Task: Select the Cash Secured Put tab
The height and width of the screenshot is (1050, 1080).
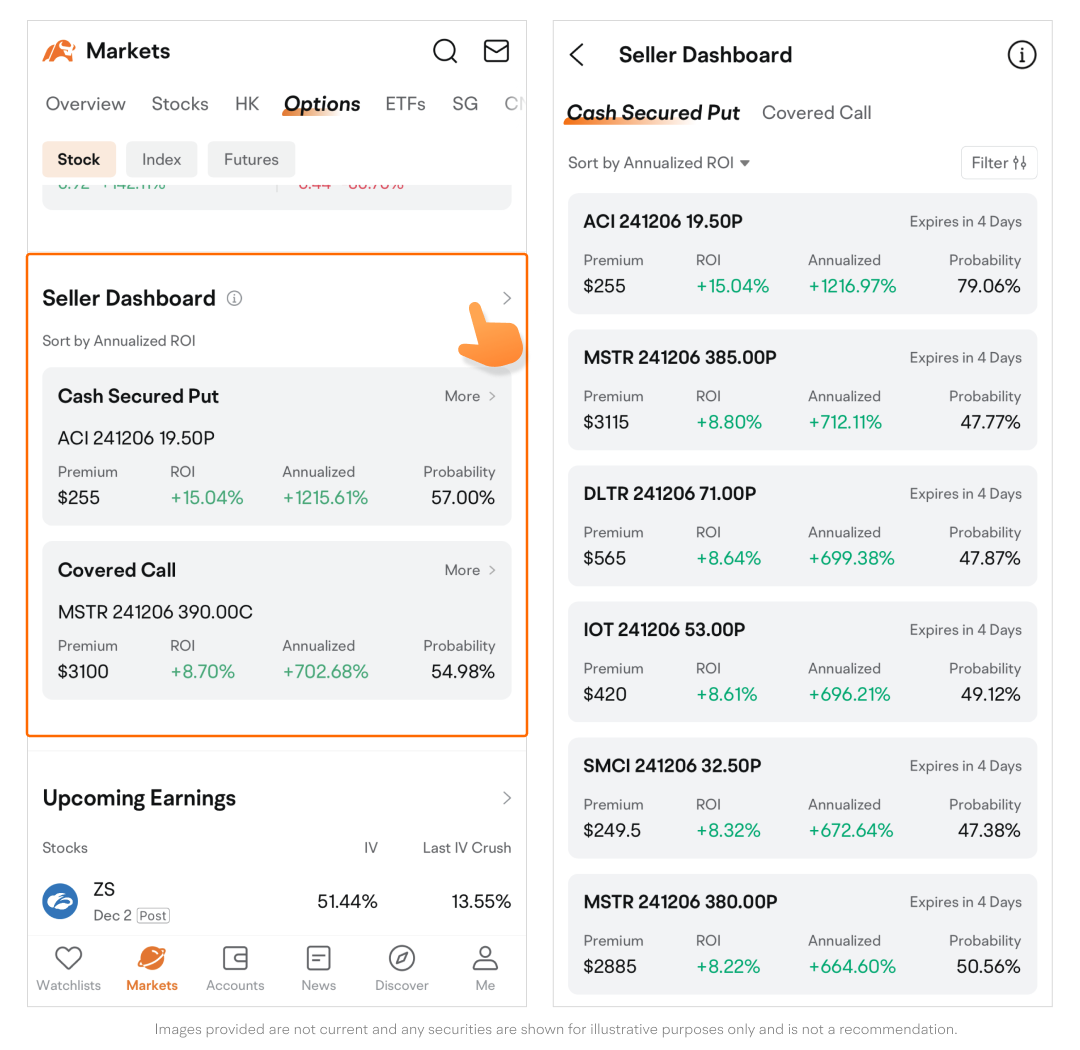Action: (x=652, y=113)
